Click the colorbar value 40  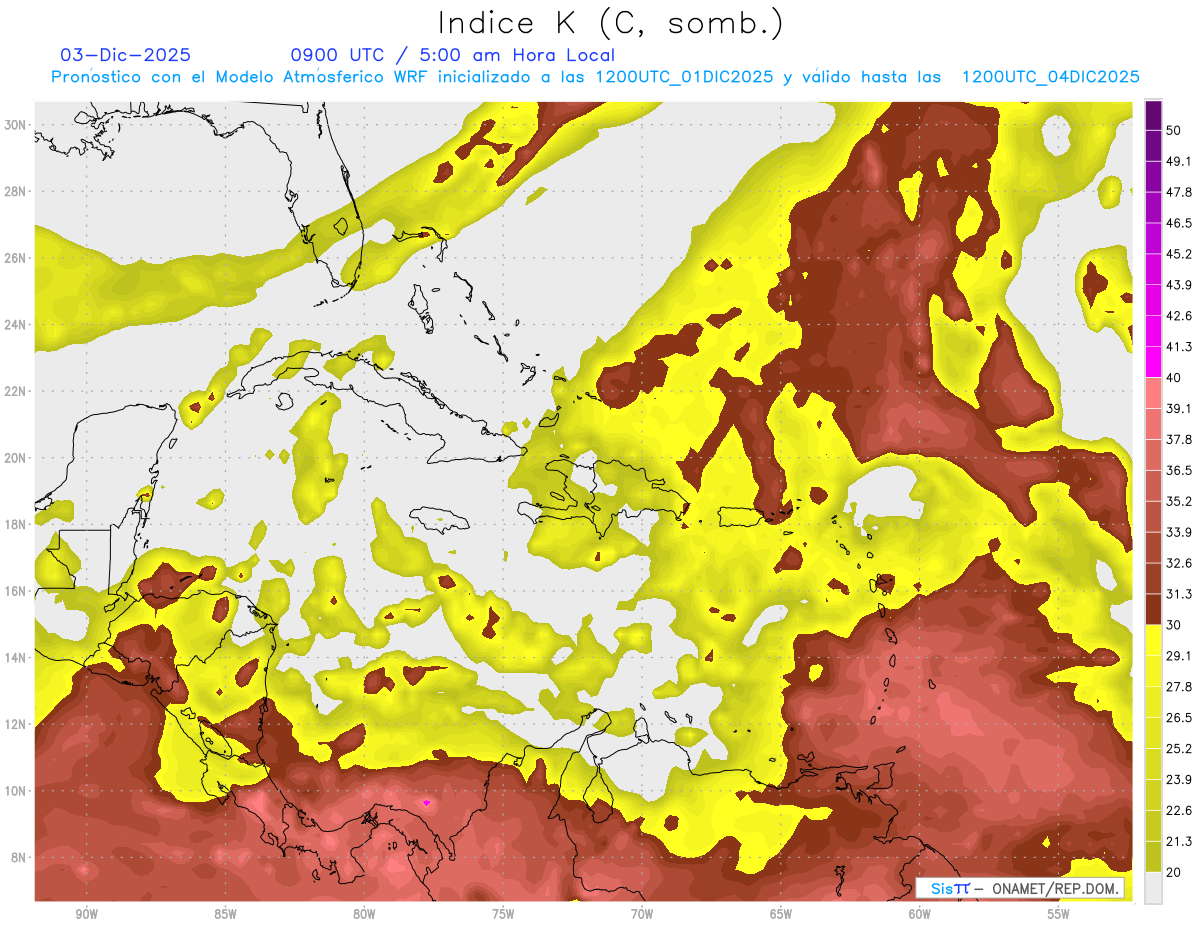pos(1175,378)
